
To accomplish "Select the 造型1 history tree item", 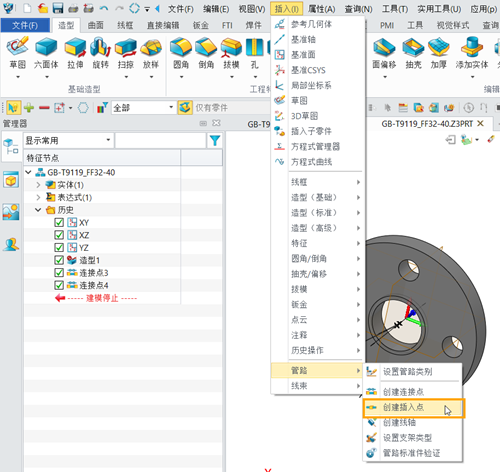I will 89,260.
